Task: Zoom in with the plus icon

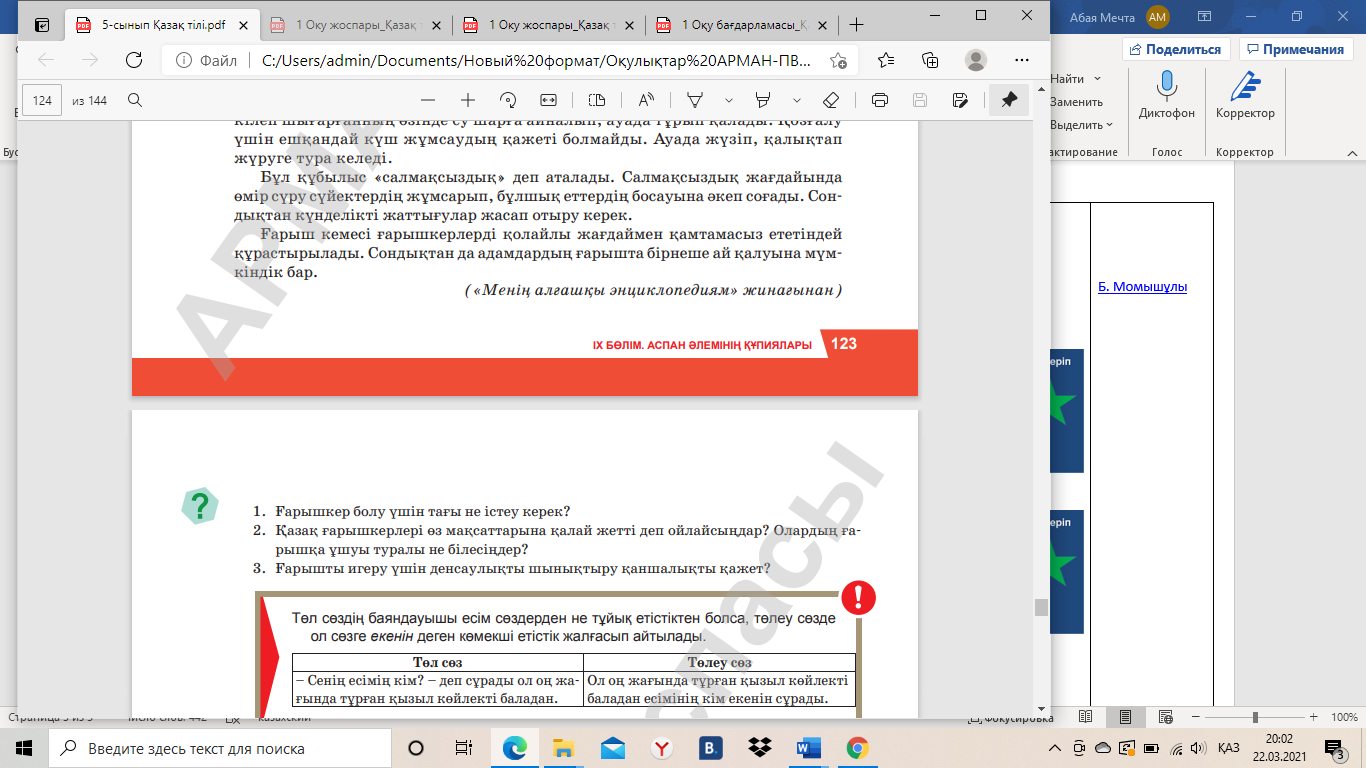Action: (467, 100)
